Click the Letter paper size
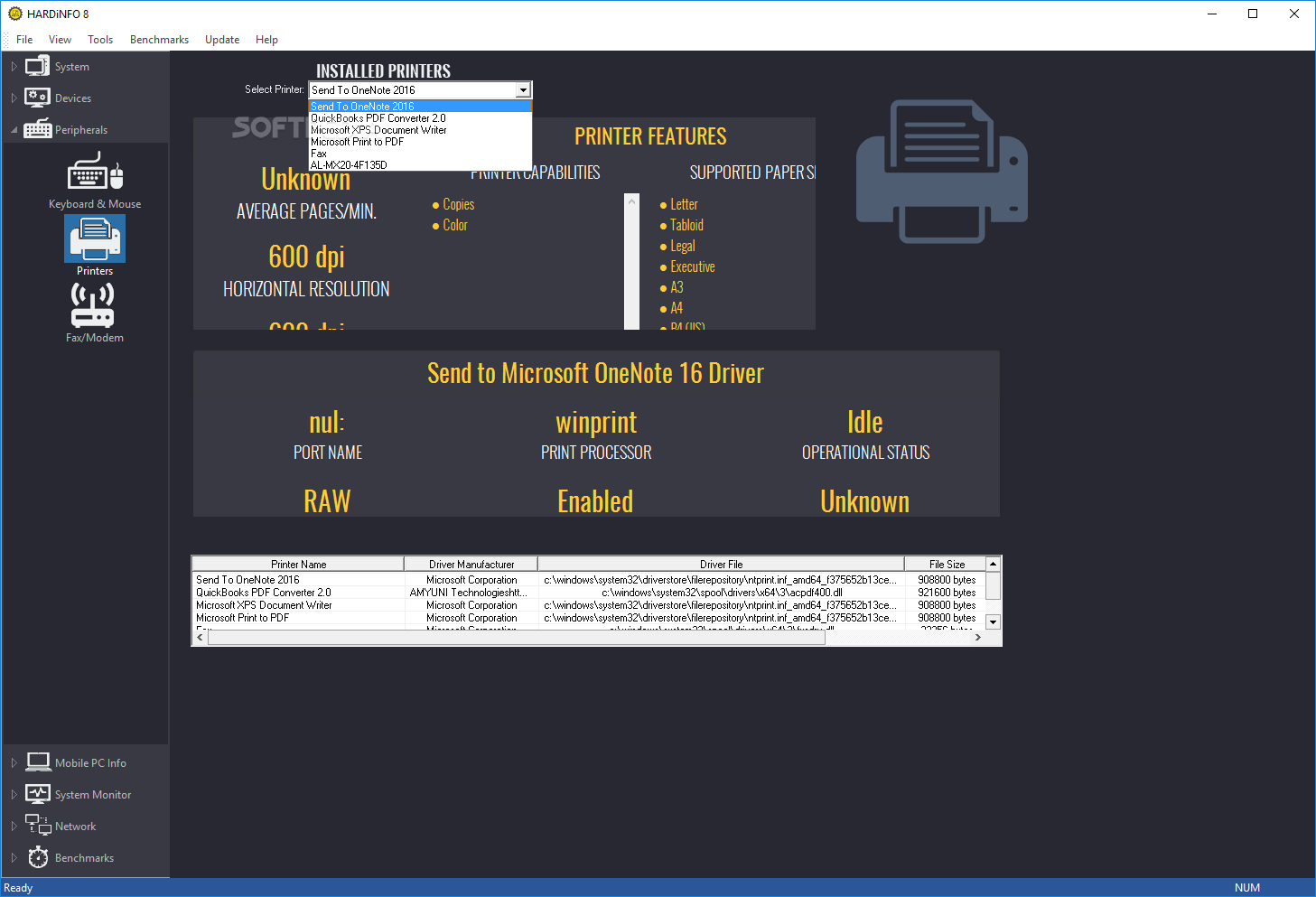 point(678,204)
